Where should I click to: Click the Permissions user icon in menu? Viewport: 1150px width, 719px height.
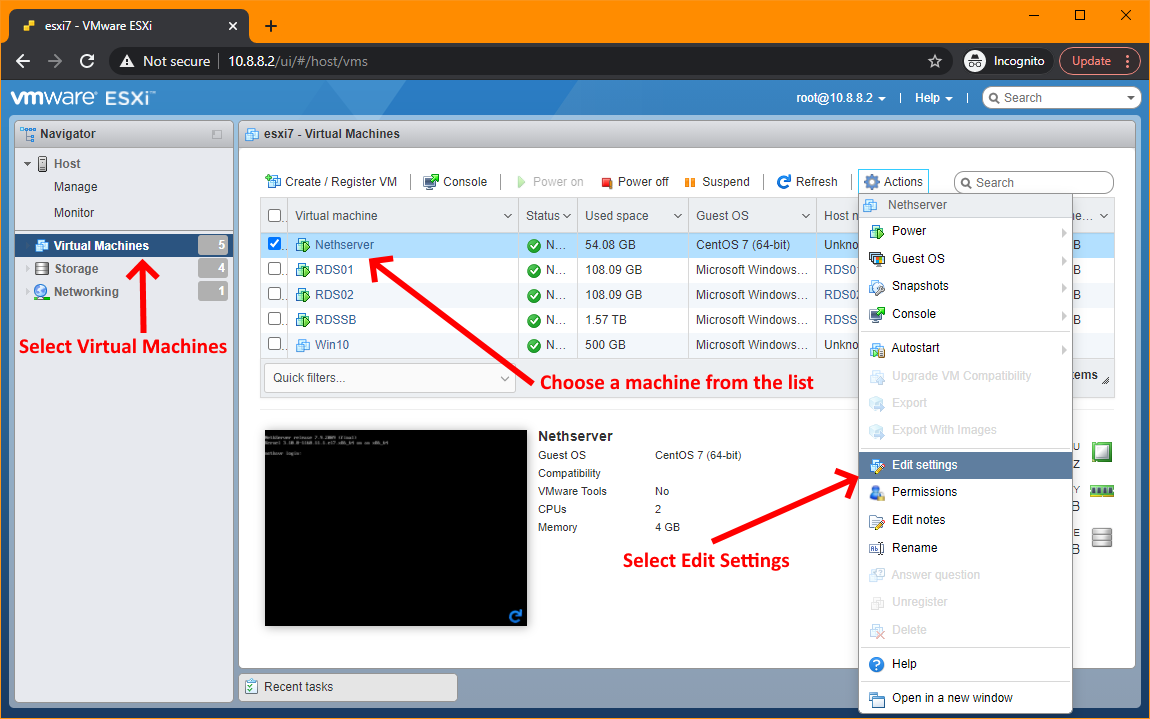click(x=876, y=492)
